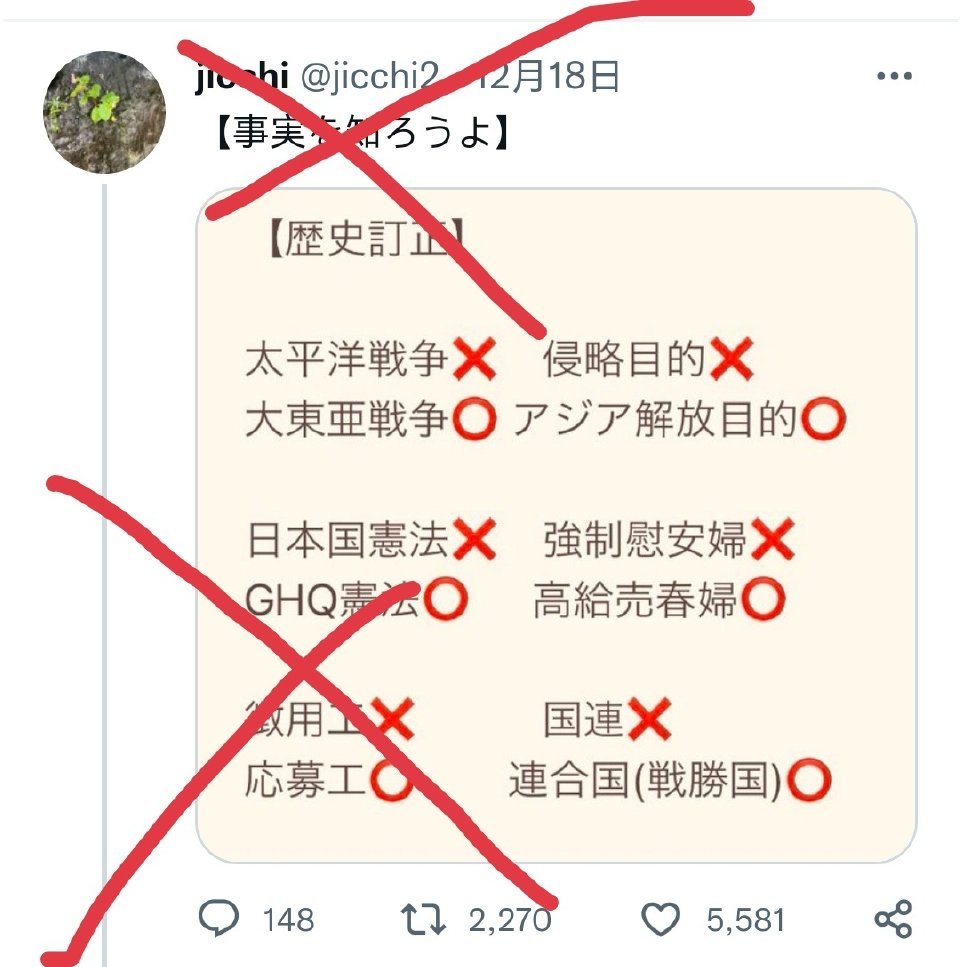
Task: Click the vertical thread line below avatar
Action: point(105,574)
